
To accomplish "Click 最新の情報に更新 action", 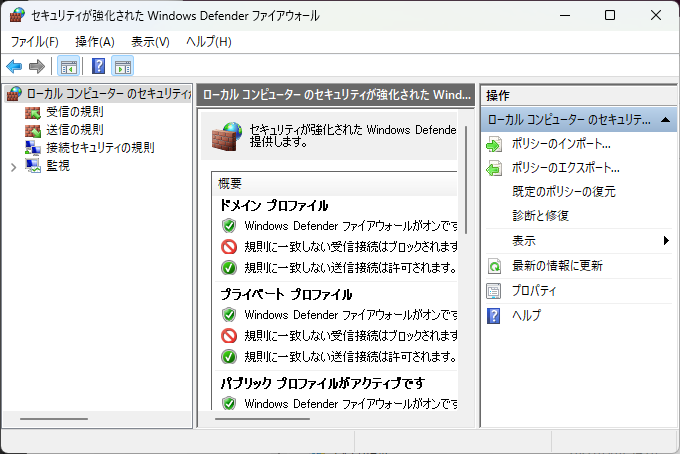I will (x=557, y=265).
